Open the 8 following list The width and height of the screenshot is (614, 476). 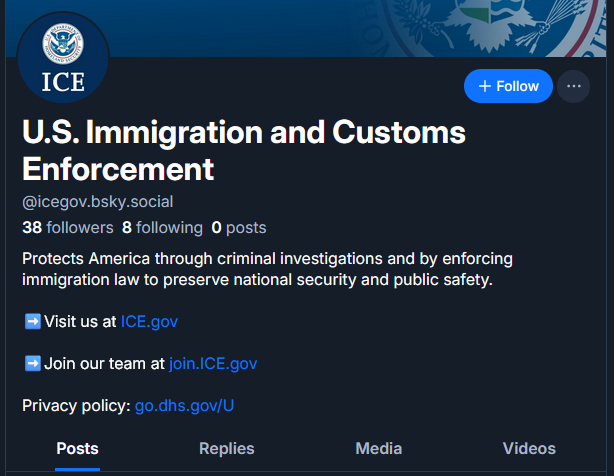click(162, 227)
